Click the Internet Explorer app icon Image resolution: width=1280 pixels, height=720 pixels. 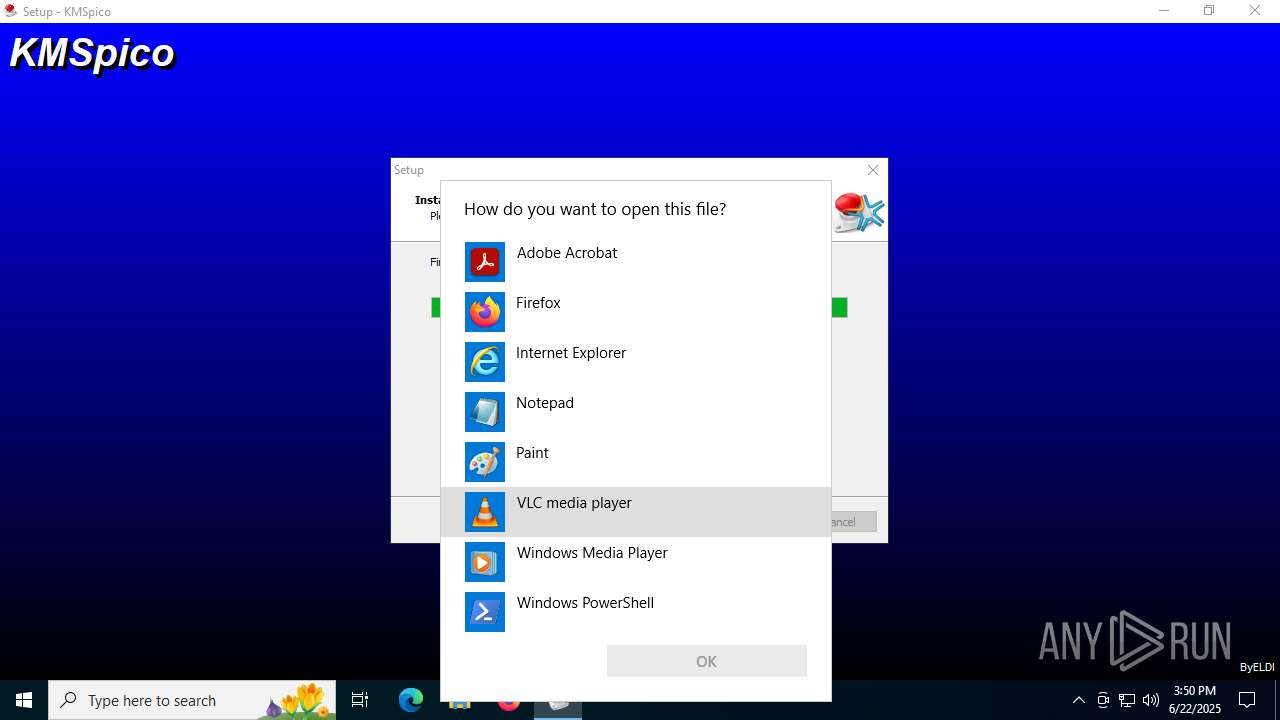tap(485, 362)
